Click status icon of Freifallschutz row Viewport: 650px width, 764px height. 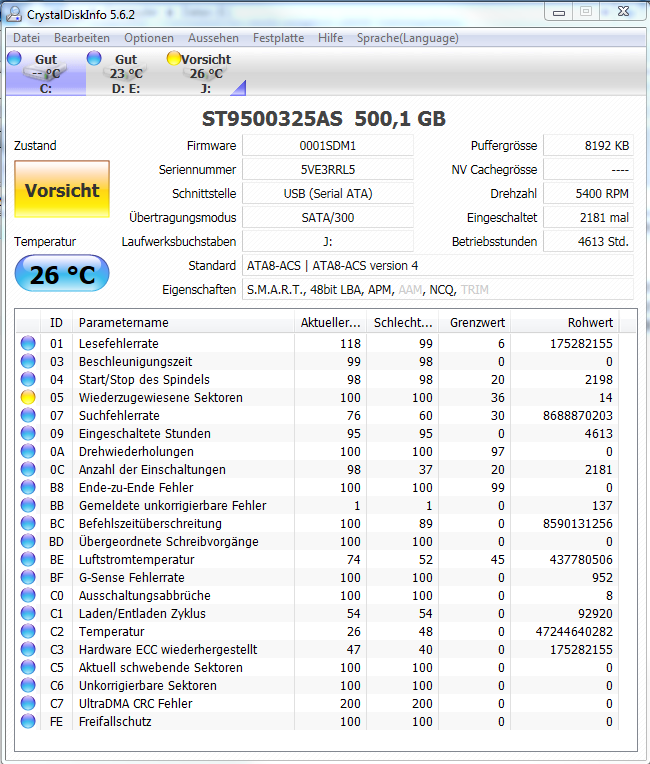click(x=28, y=722)
